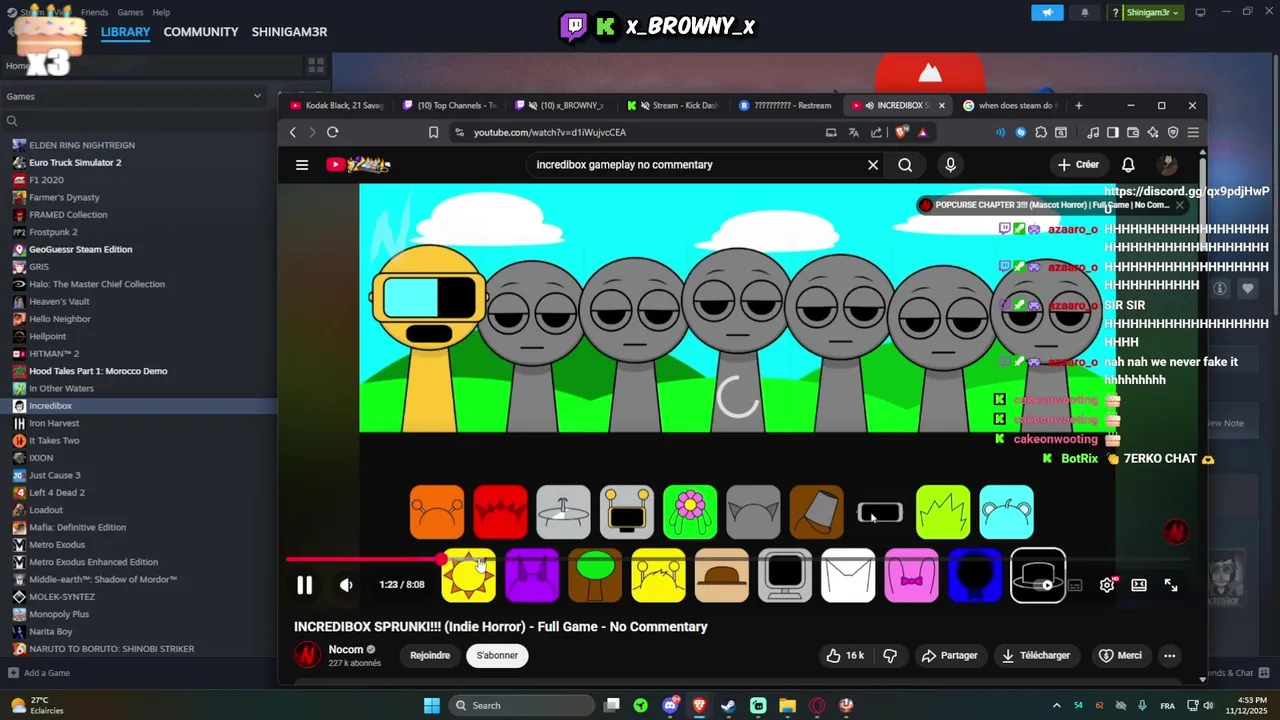Go back in the browser

pyautogui.click(x=292, y=132)
